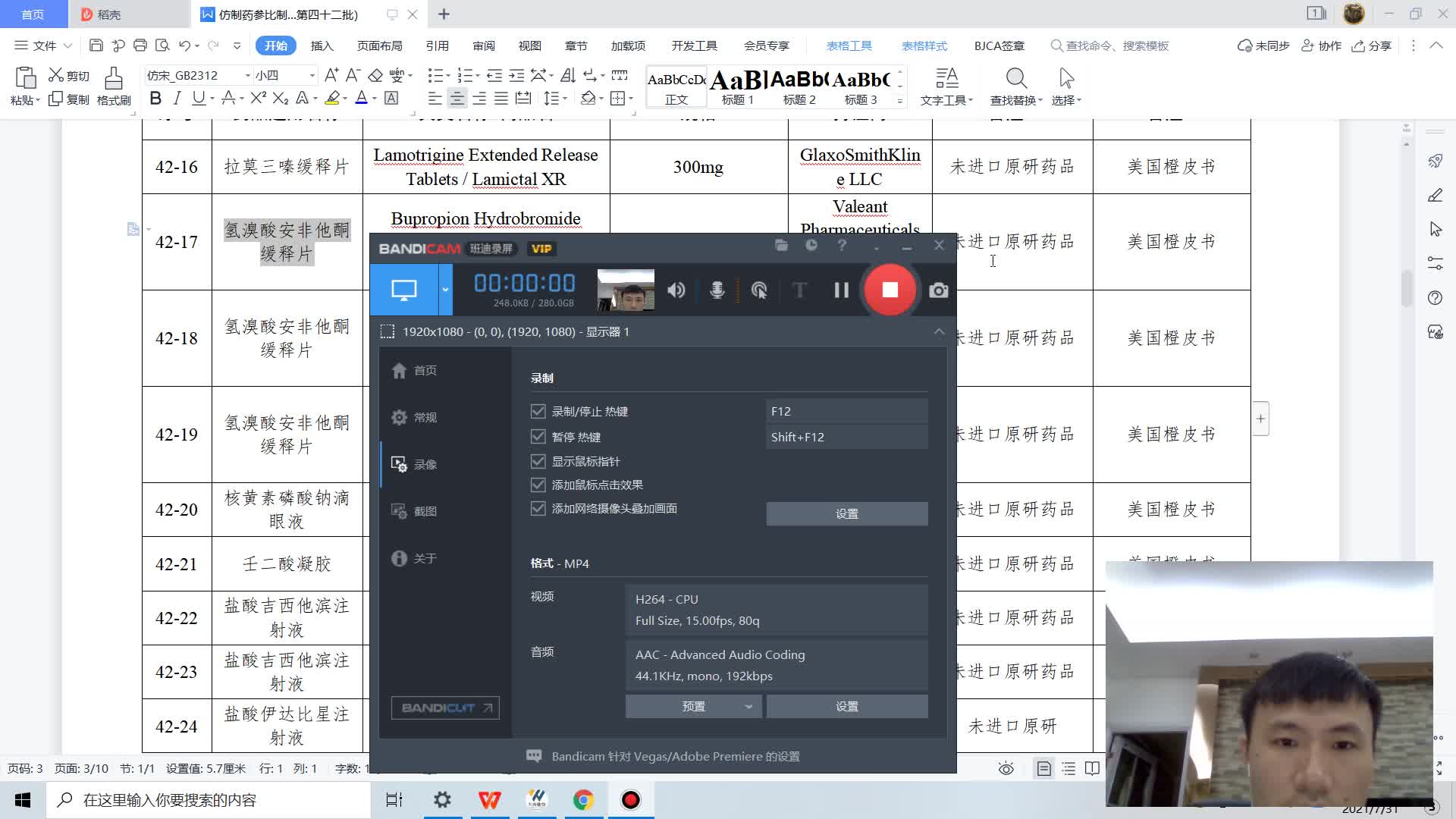The image size is (1456, 819).
Task: Undo the last action in WPS
Action: [x=184, y=45]
